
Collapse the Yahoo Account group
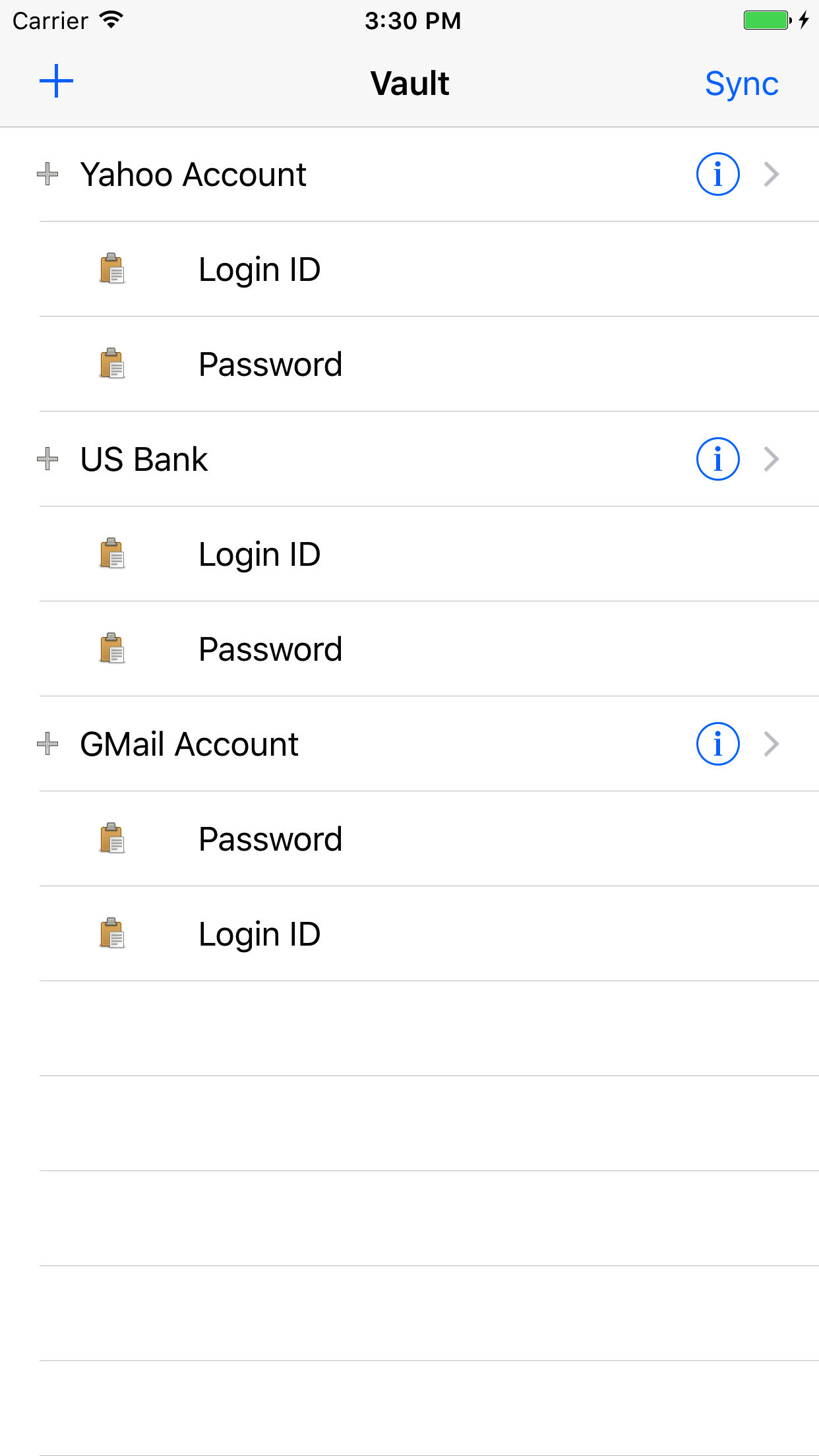(x=47, y=175)
